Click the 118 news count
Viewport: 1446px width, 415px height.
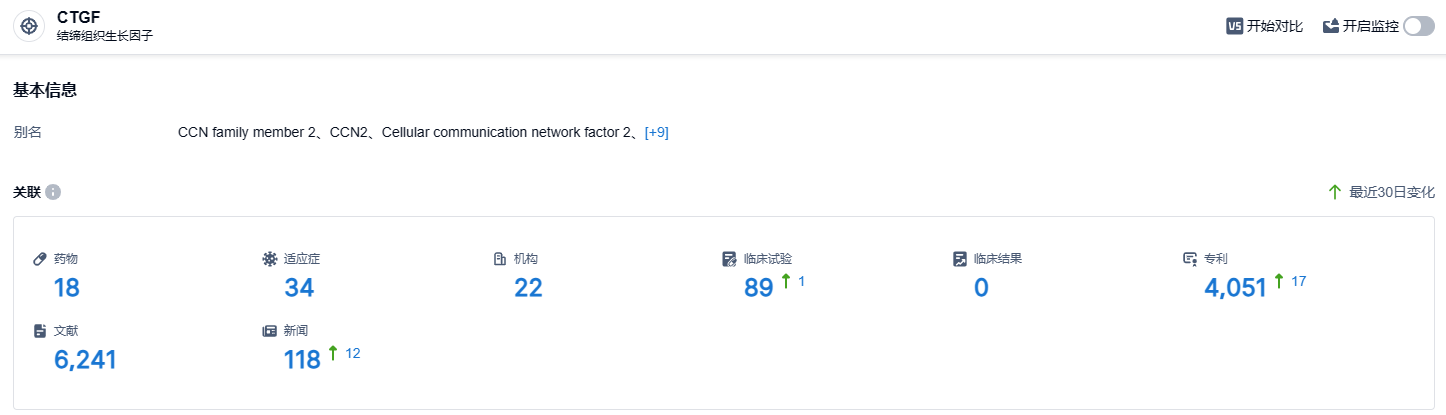pos(302,359)
